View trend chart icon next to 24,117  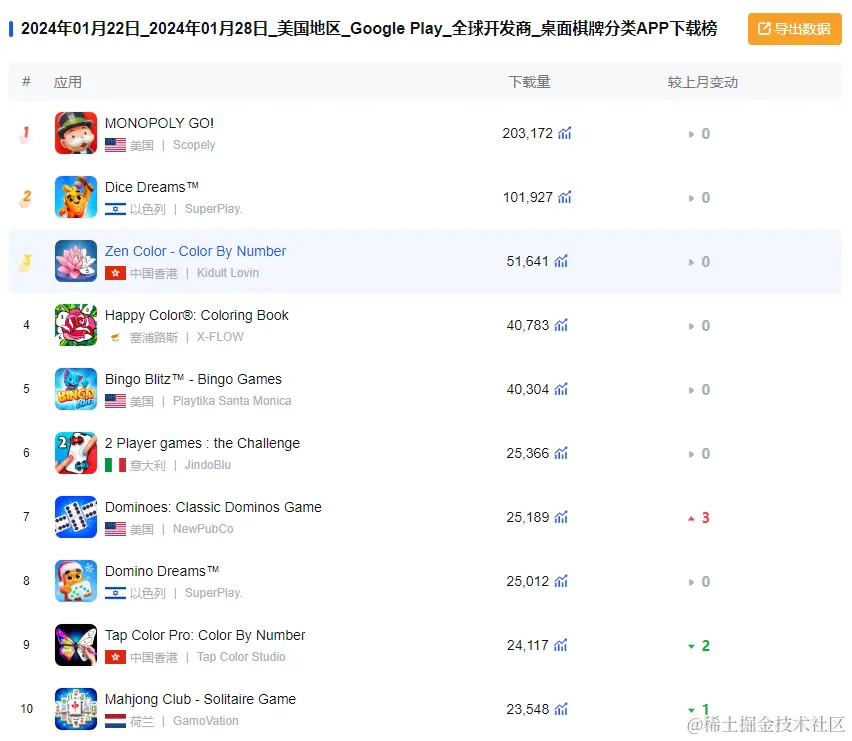pyautogui.click(x=561, y=645)
